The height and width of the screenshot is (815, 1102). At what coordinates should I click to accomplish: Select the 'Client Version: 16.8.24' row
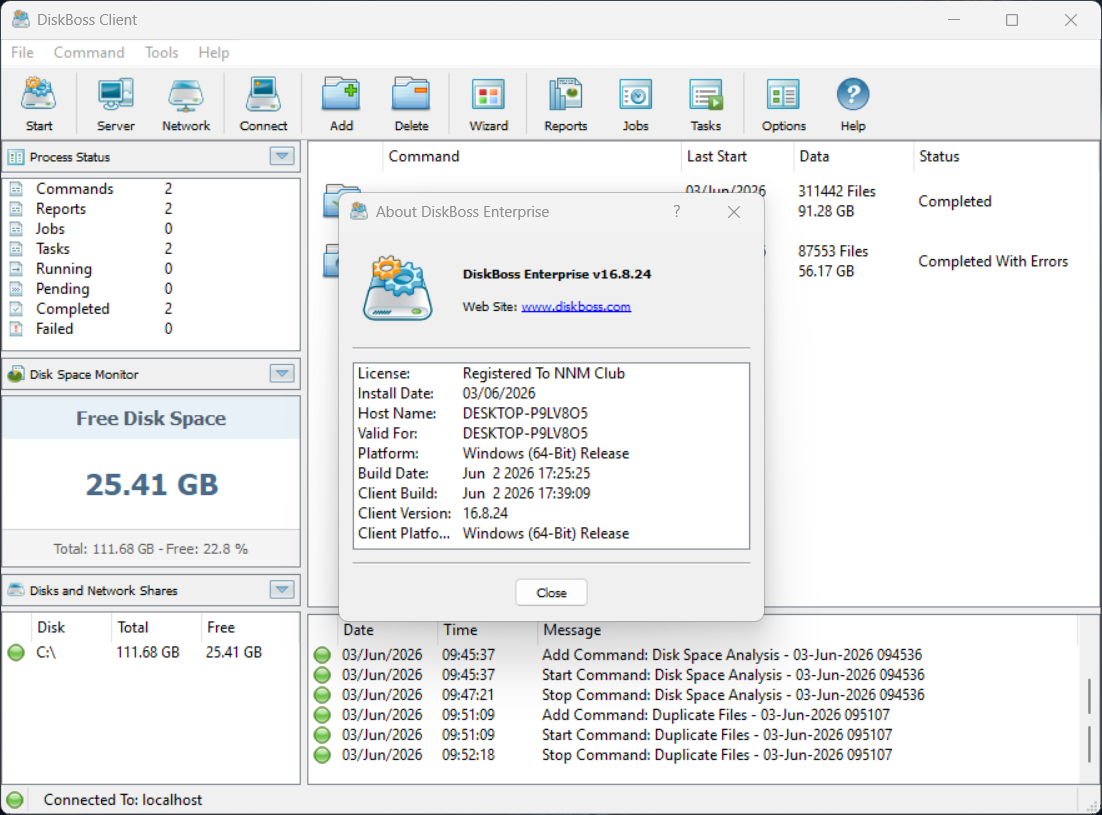coord(551,513)
